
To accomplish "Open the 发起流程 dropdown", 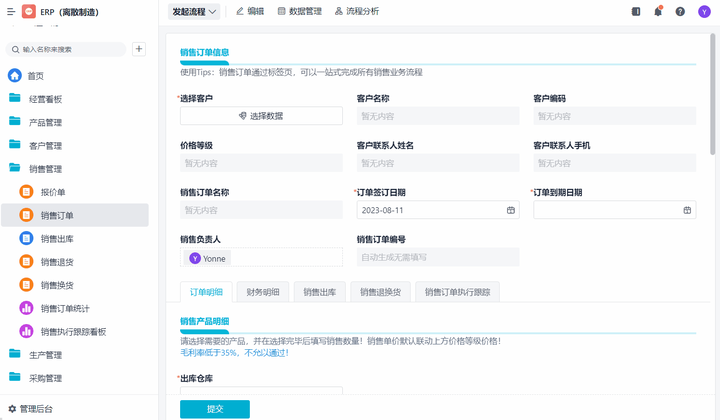I will (194, 12).
